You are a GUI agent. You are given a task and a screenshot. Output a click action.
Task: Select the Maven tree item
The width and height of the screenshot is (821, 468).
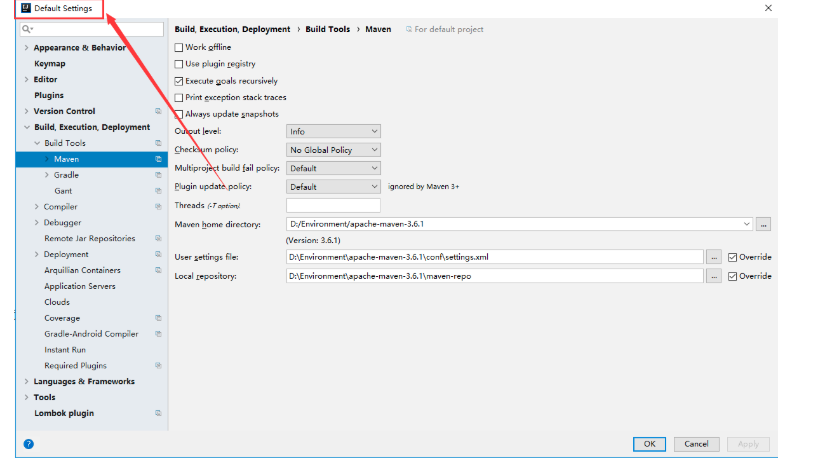click(92, 159)
